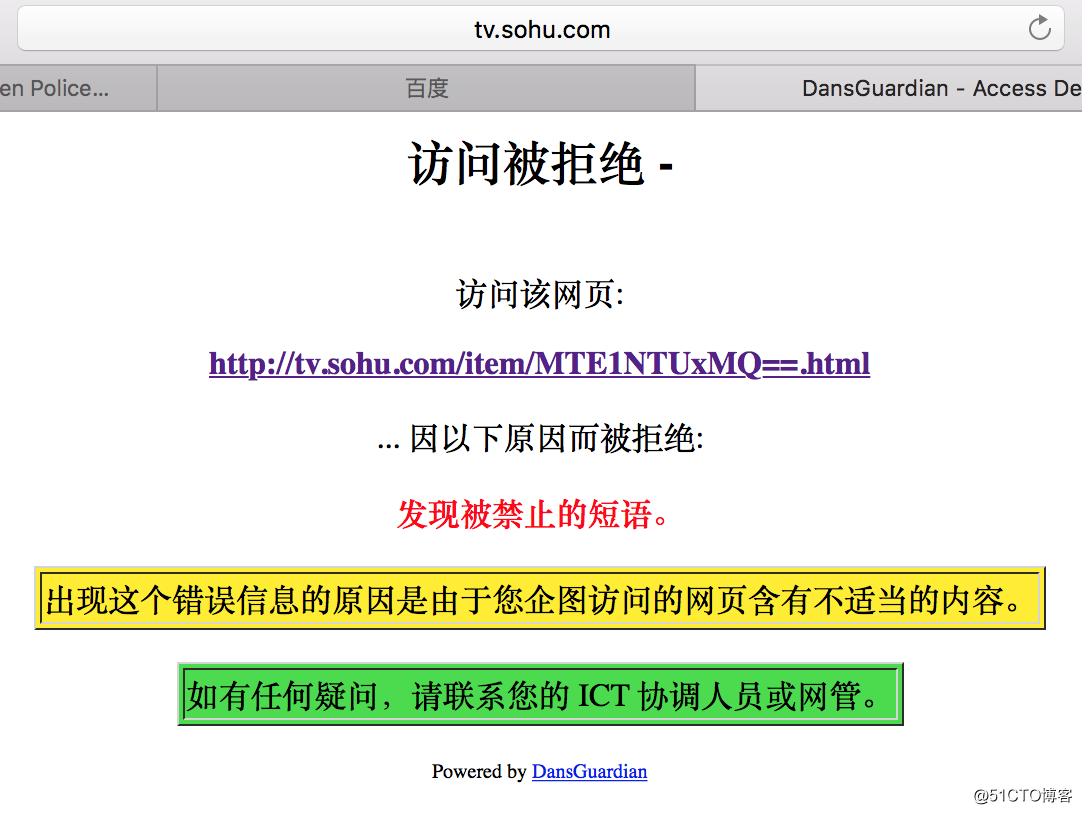Click the 访问该网页: label
This screenshot has height=814, width=1082.
(540, 295)
